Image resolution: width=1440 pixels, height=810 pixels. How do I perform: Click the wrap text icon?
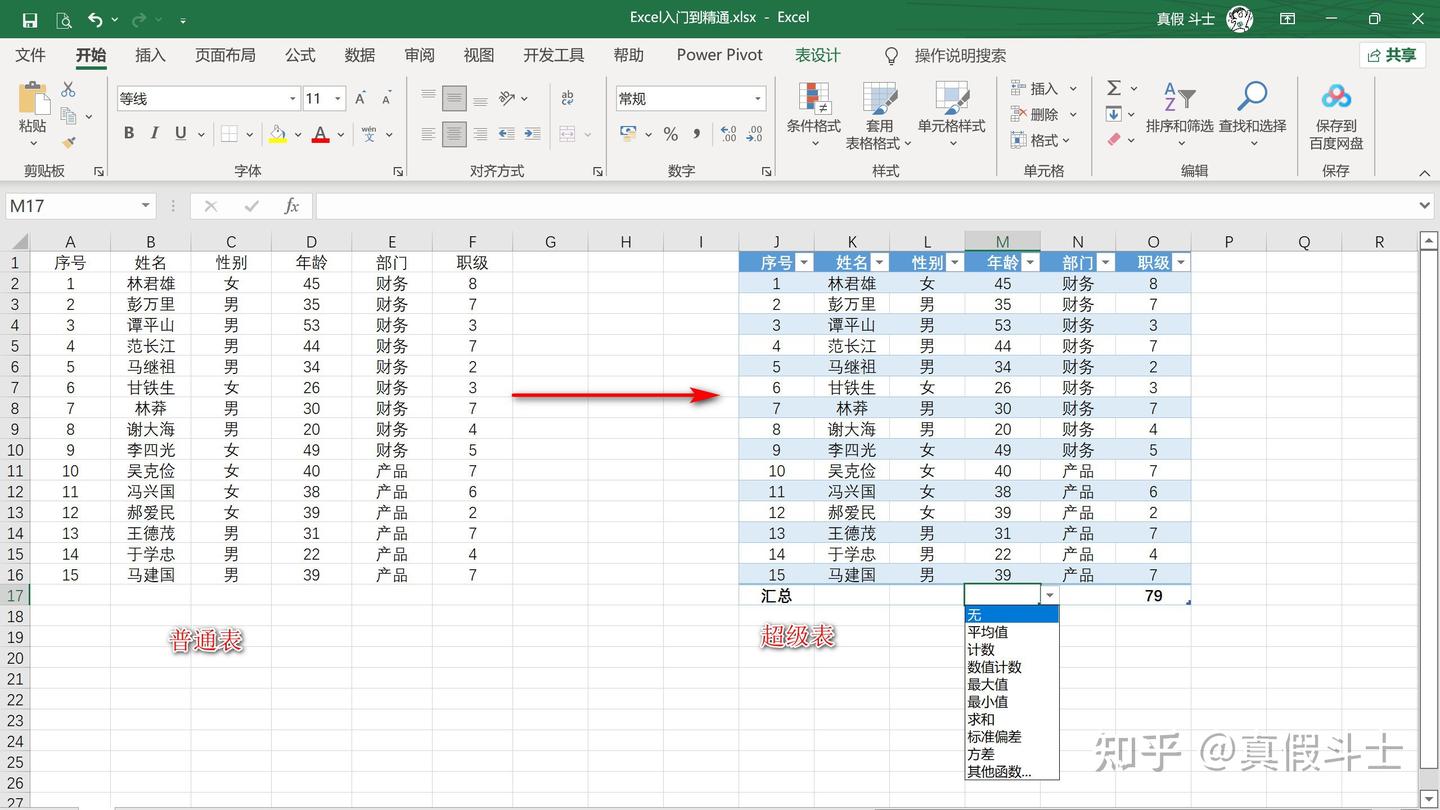[x=568, y=98]
